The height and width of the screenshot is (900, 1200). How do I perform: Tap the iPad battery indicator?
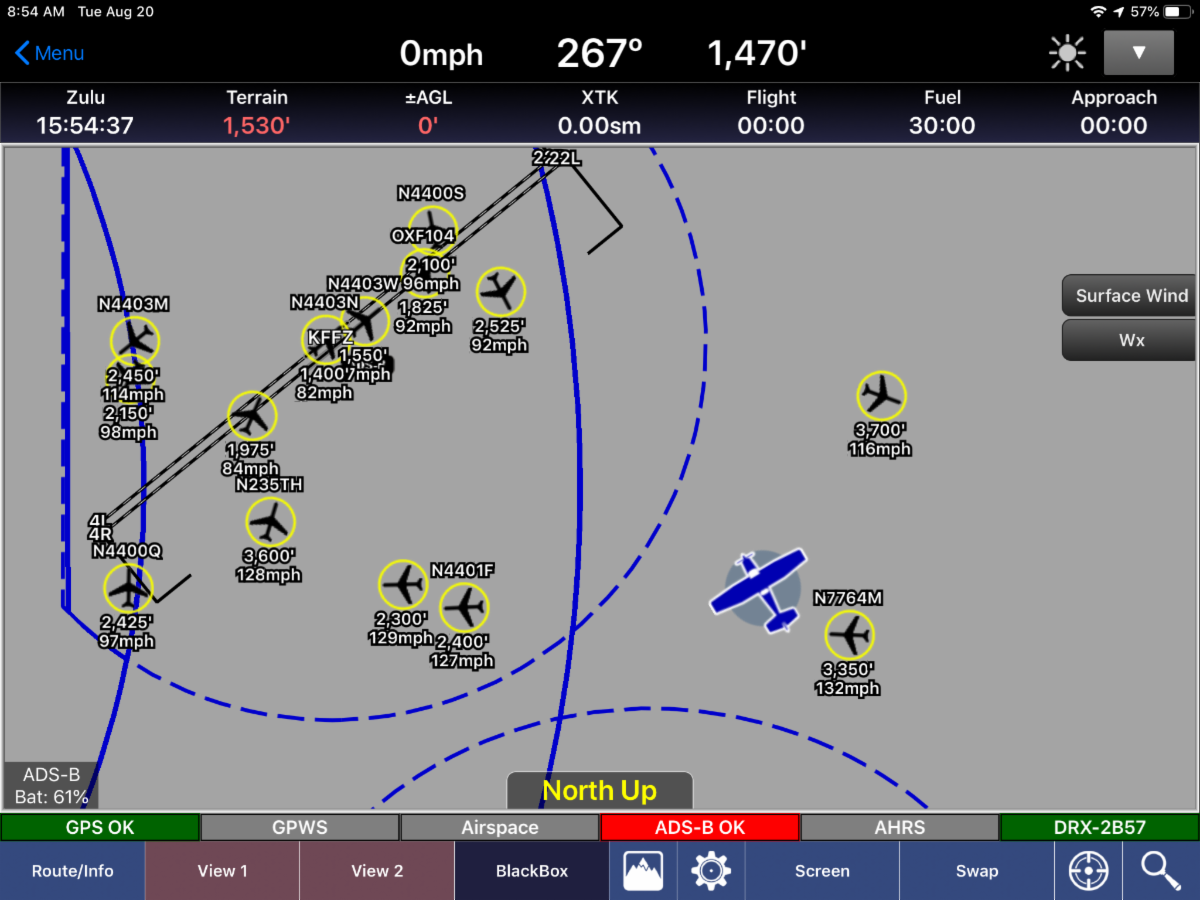[x=1177, y=12]
